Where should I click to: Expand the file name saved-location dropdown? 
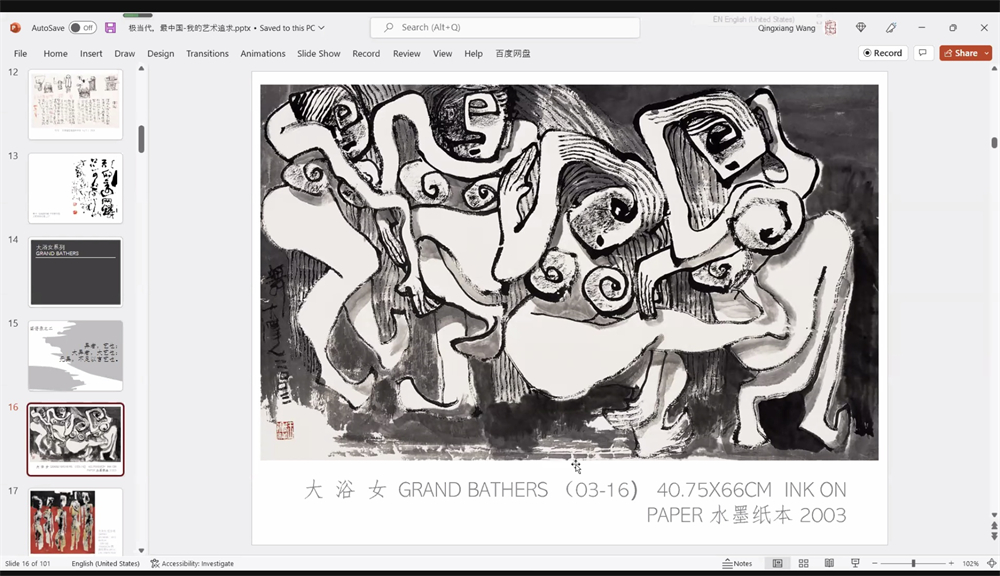click(321, 28)
